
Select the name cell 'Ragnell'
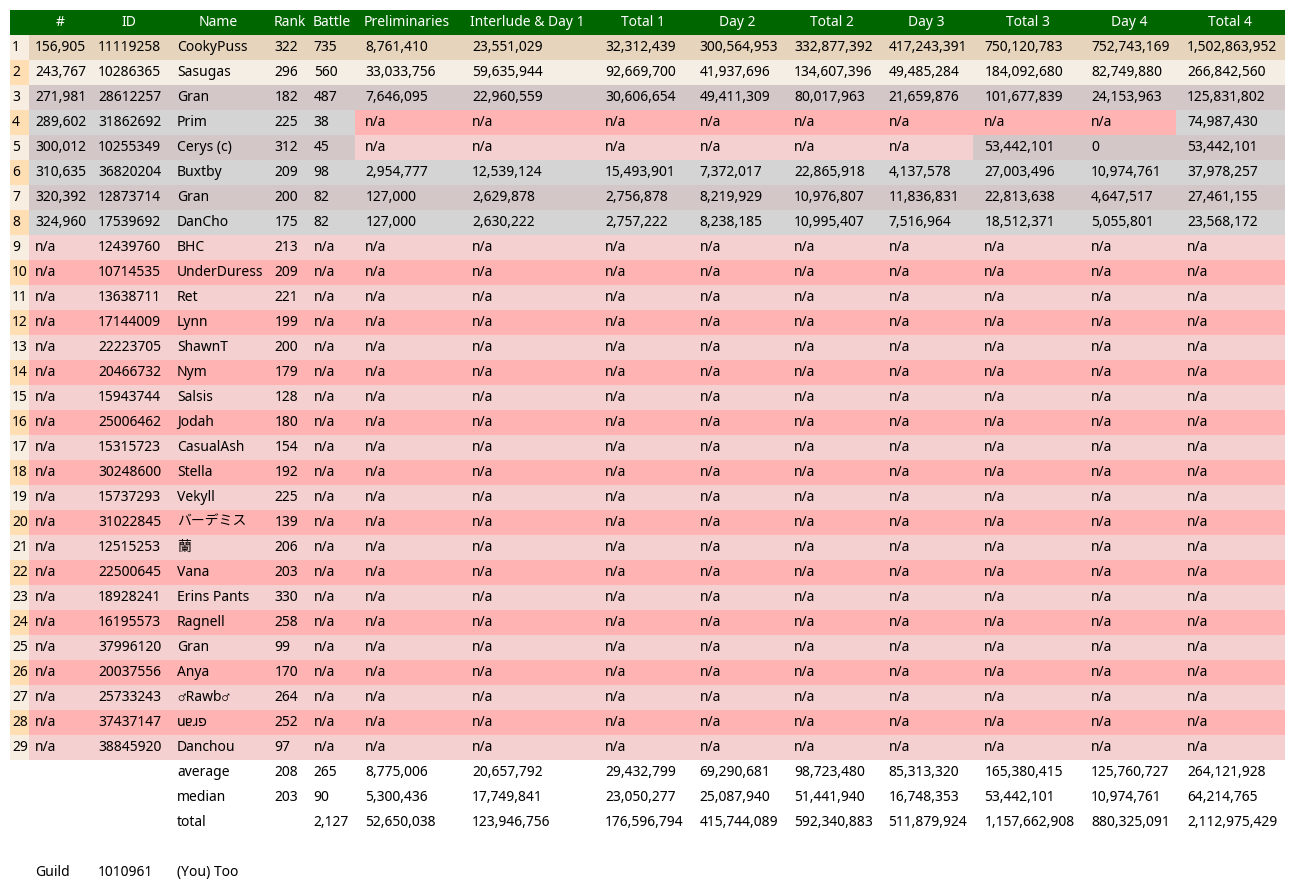tap(201, 621)
